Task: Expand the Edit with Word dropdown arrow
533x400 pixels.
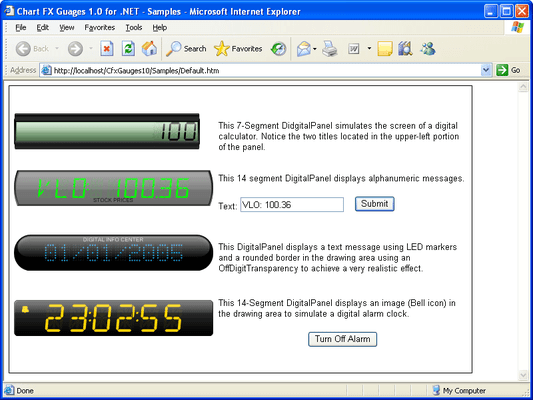Action: [x=369, y=49]
